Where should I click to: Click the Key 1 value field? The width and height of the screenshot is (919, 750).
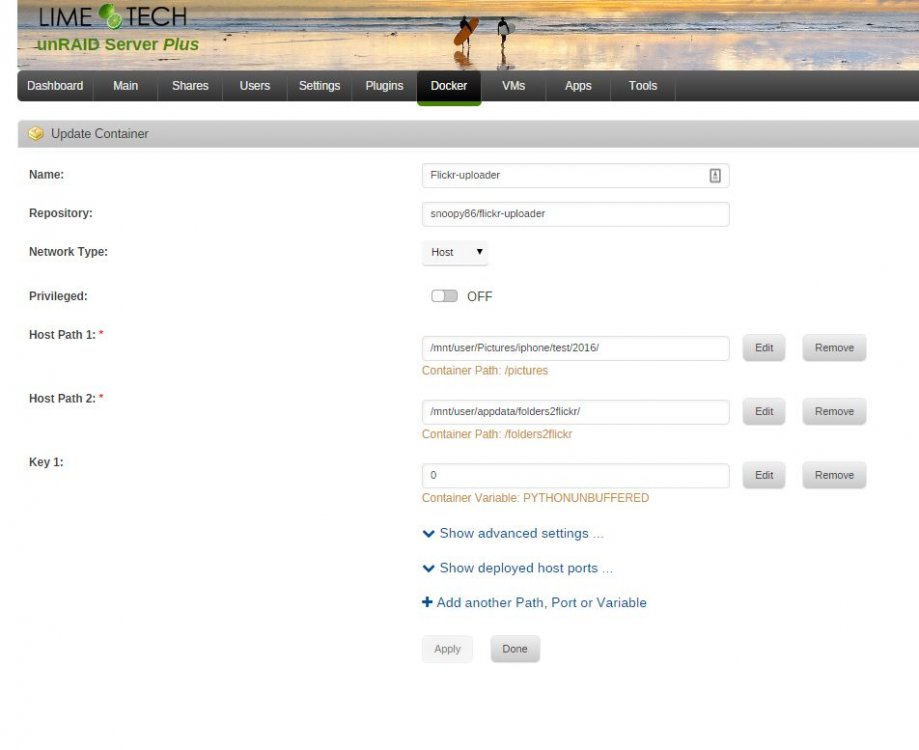(x=576, y=476)
